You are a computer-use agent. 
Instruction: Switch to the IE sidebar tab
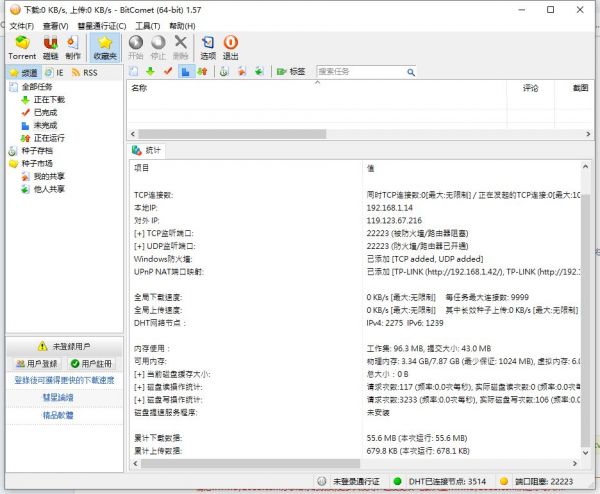tap(54, 73)
